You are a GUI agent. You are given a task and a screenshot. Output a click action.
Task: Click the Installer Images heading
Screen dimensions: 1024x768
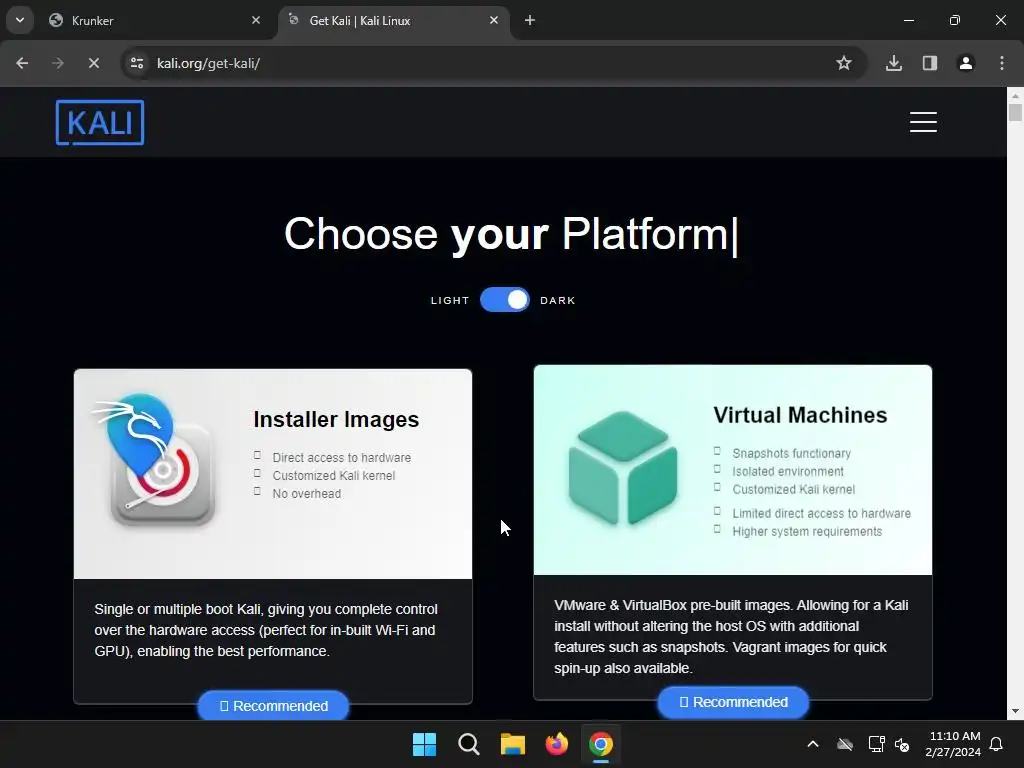[336, 419]
